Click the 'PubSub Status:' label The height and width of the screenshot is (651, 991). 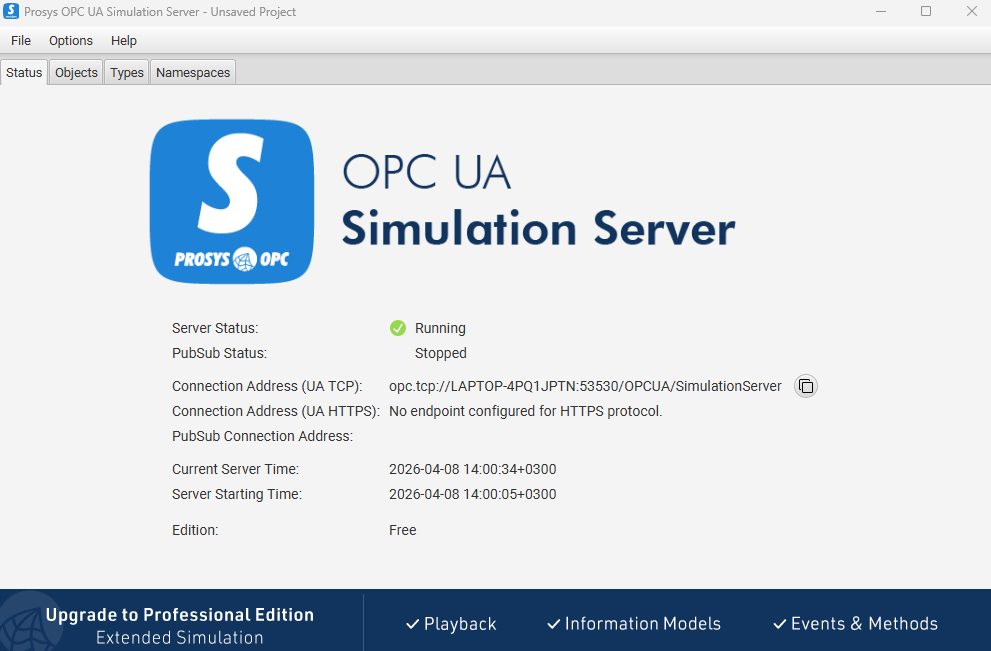[x=219, y=353]
